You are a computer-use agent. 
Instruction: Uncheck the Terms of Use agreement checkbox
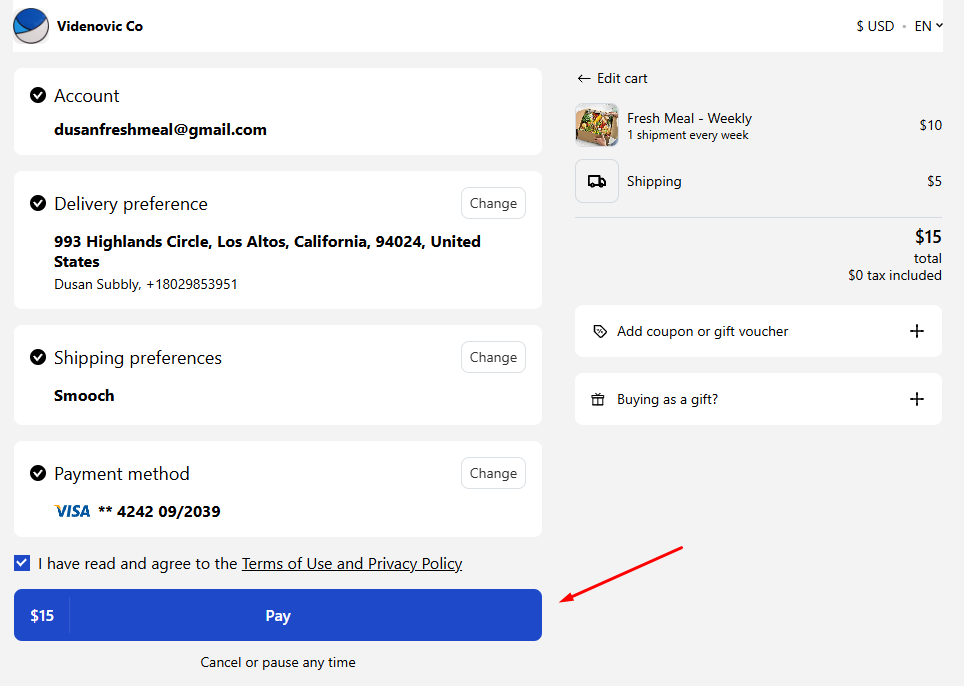pyautogui.click(x=22, y=563)
